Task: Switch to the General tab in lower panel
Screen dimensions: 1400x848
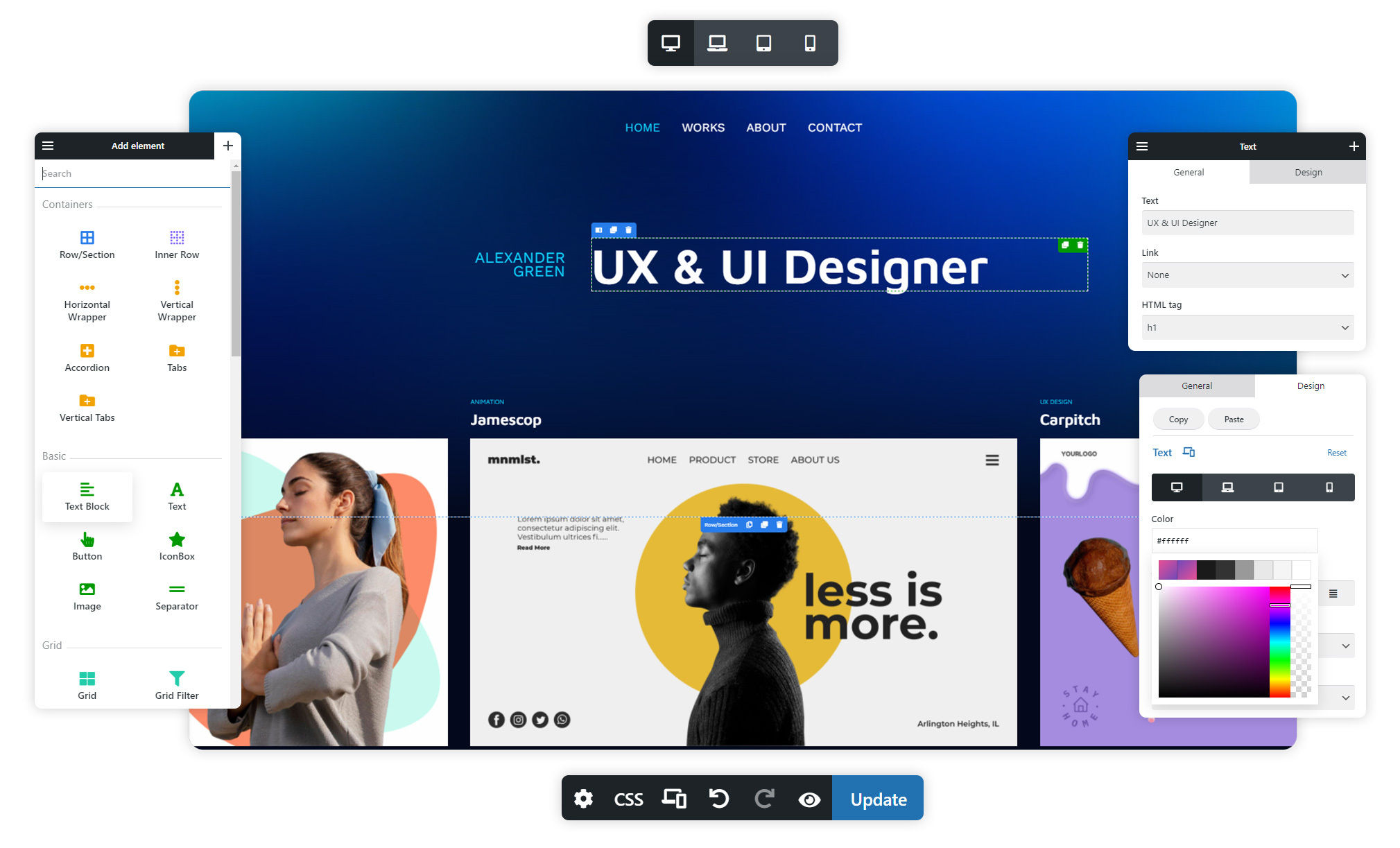Action: point(1196,385)
